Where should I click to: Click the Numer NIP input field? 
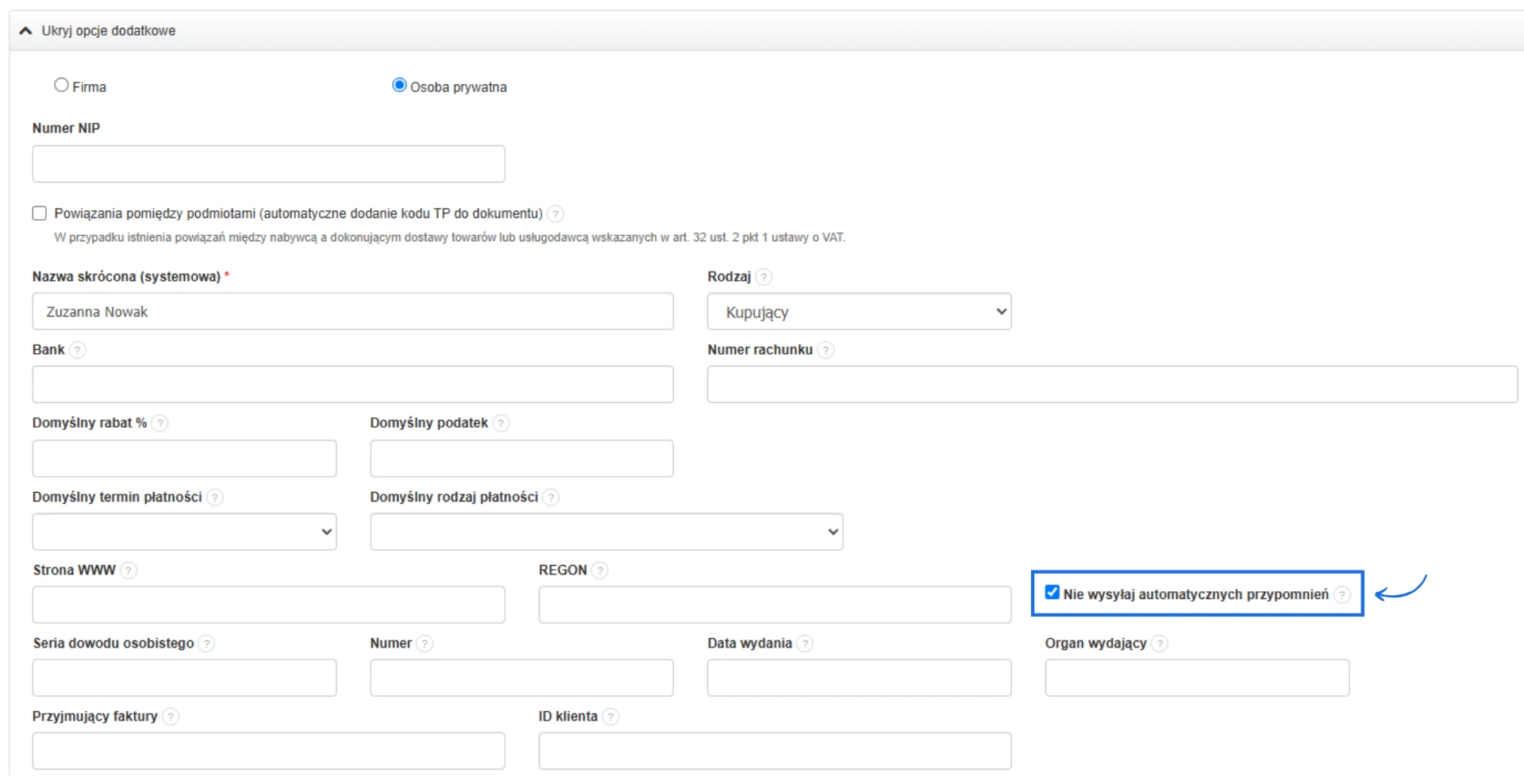pos(268,164)
